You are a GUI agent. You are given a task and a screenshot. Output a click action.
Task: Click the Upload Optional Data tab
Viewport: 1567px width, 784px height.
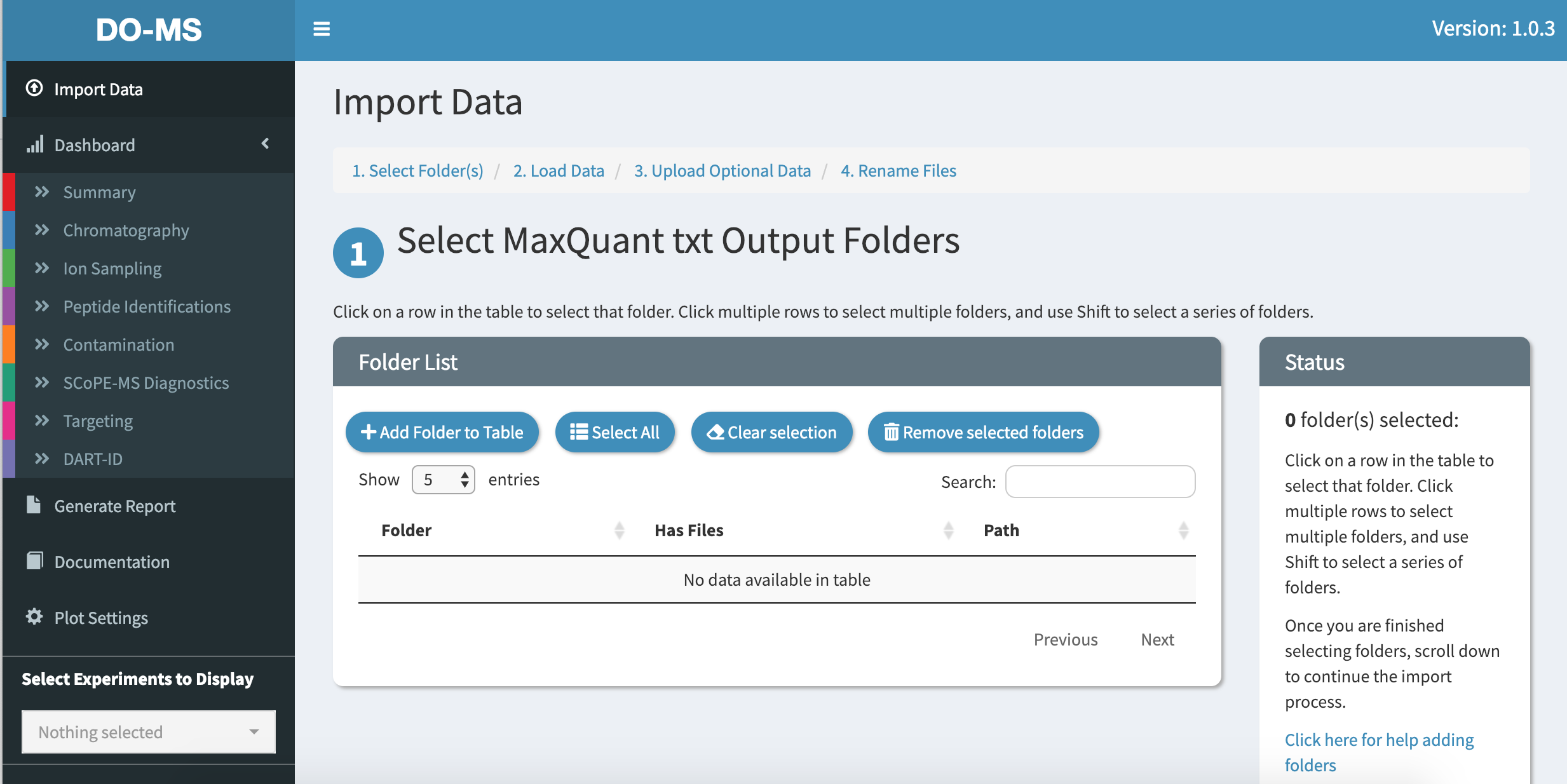[x=722, y=170]
